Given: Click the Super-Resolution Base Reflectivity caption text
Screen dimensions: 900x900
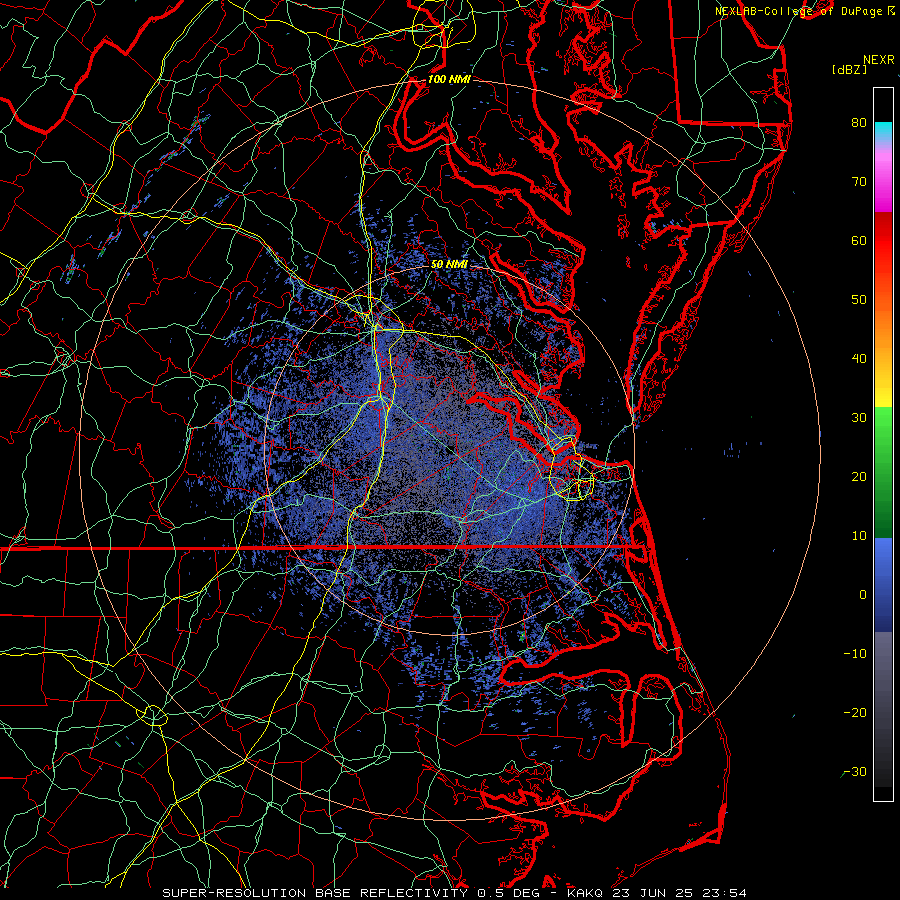Looking at the screenshot, I should (x=315, y=893).
